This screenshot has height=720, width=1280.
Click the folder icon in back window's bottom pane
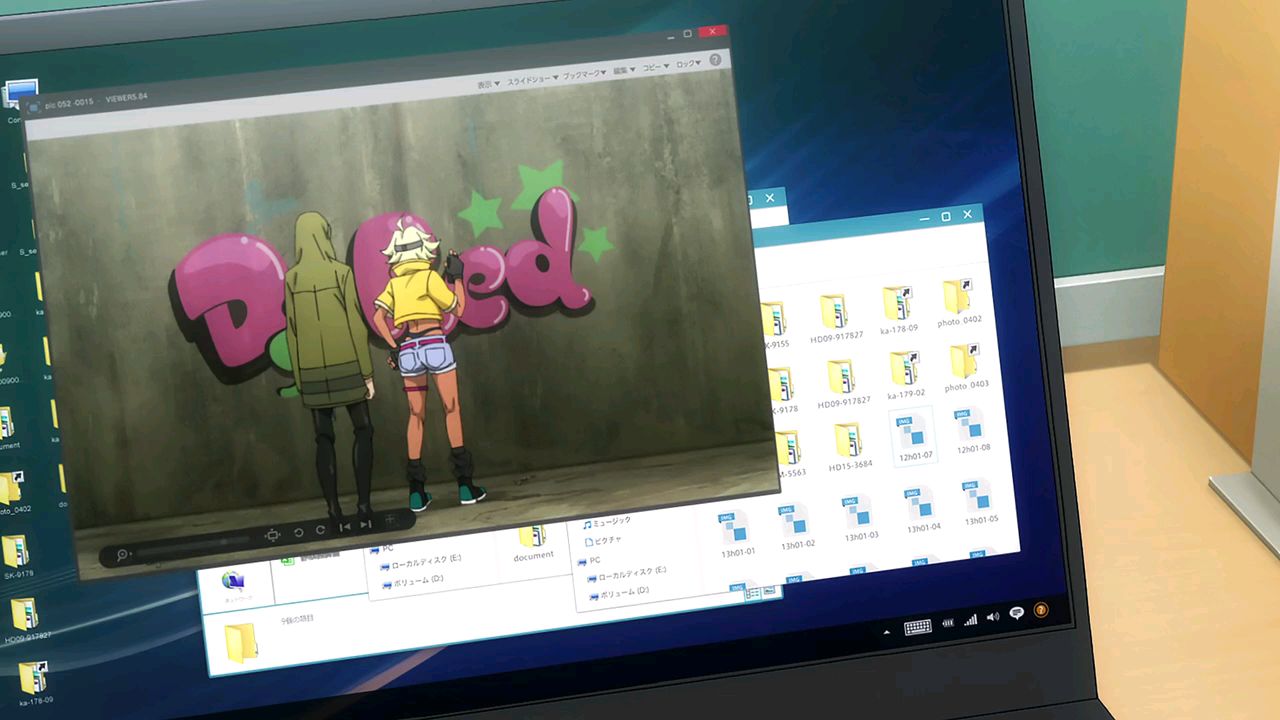click(241, 643)
